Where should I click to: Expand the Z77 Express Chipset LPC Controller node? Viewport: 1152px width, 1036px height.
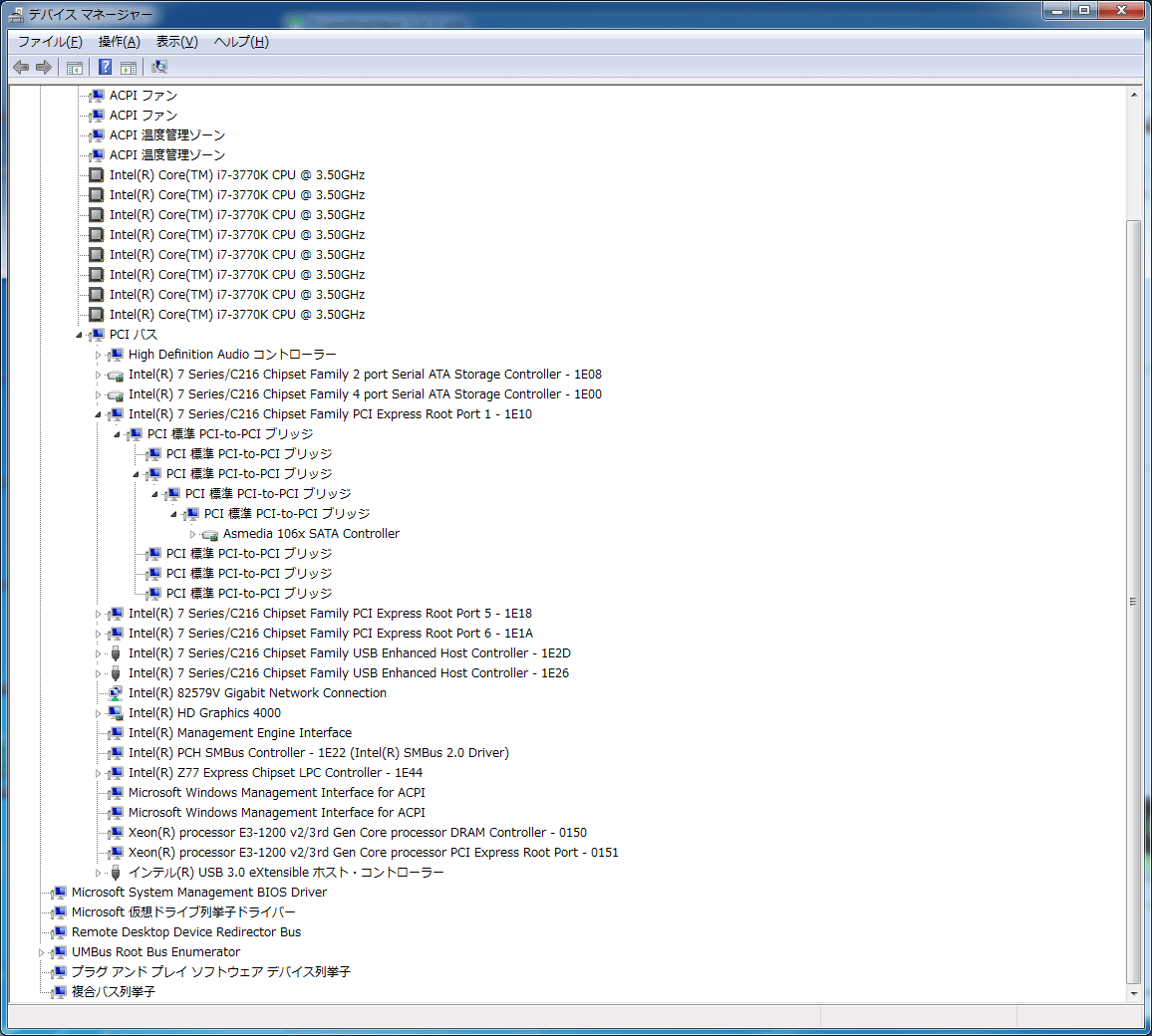[98, 772]
